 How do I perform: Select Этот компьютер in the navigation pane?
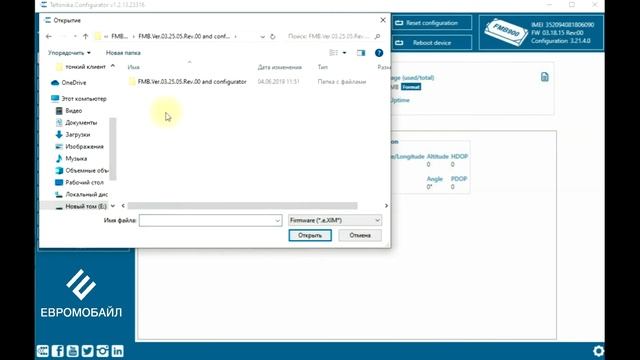point(79,98)
